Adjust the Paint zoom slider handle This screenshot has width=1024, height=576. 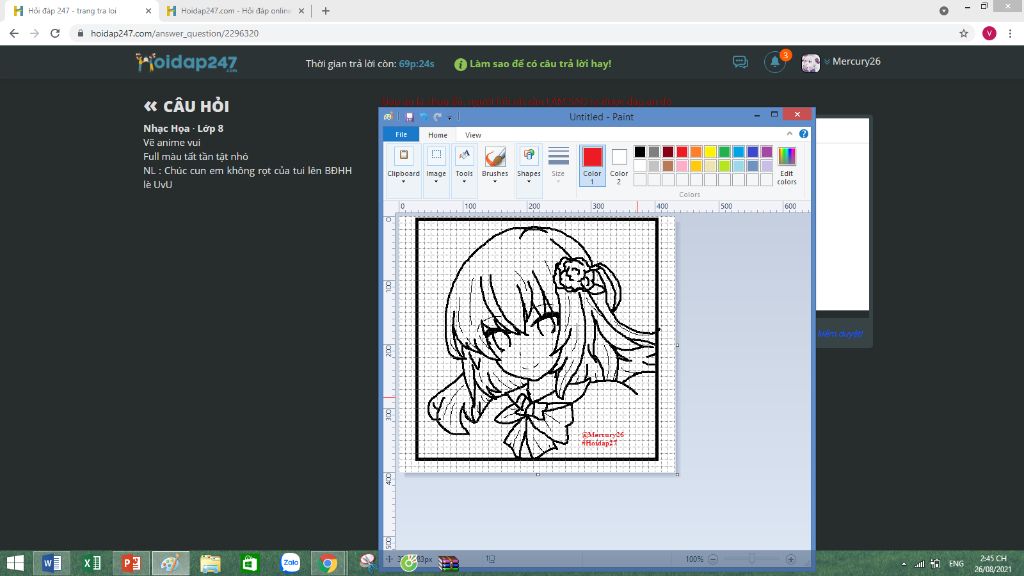point(752,559)
